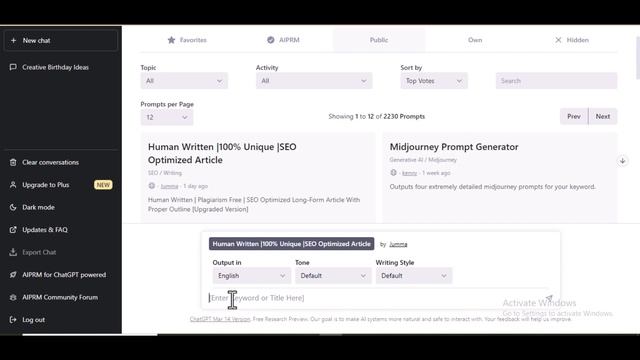The width and height of the screenshot is (640, 360).
Task: Select Export Chat
Action: pyautogui.click(x=61, y=252)
